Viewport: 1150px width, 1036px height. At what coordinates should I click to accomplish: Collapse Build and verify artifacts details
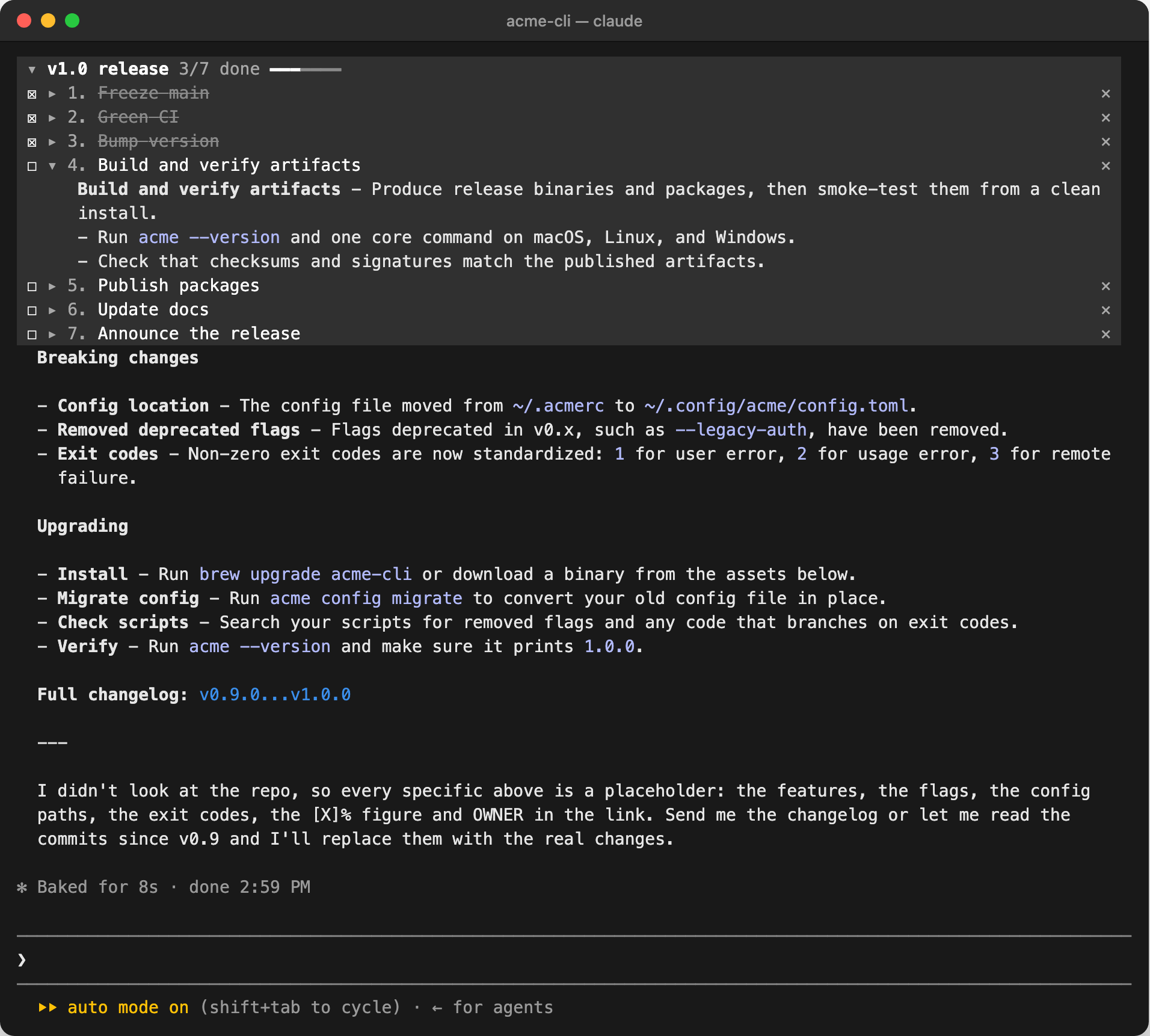[52, 166]
